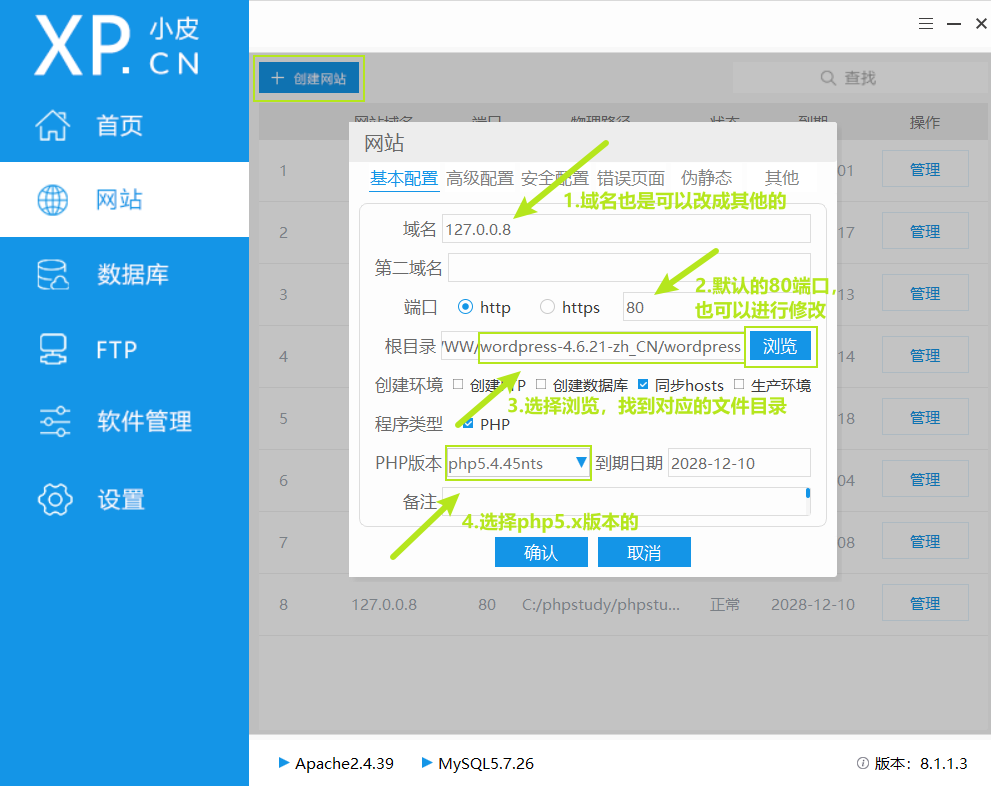
Task: Open 软件管理 software management icon
Action: coord(55,422)
